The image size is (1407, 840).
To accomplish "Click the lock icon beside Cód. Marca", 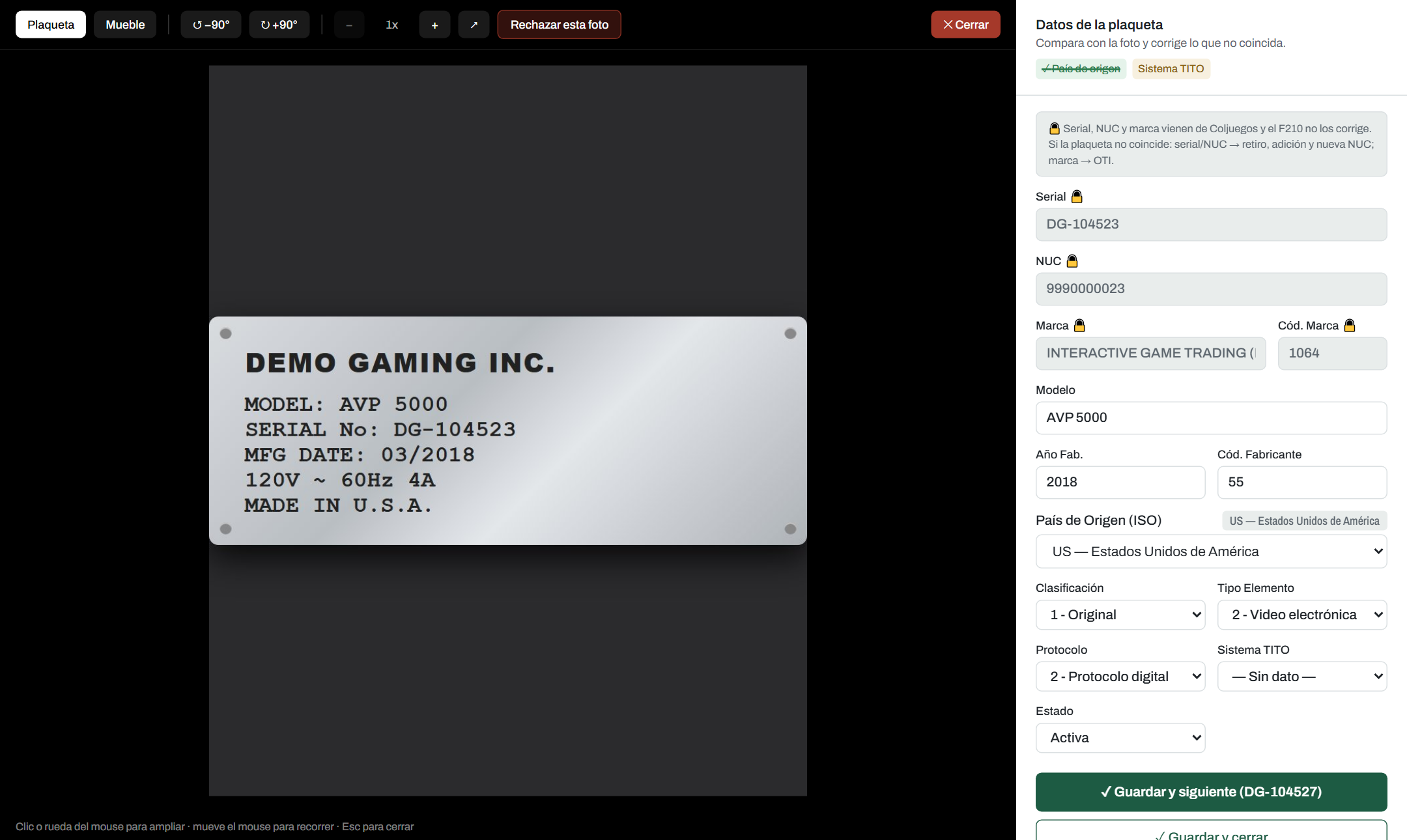I will (1350, 326).
